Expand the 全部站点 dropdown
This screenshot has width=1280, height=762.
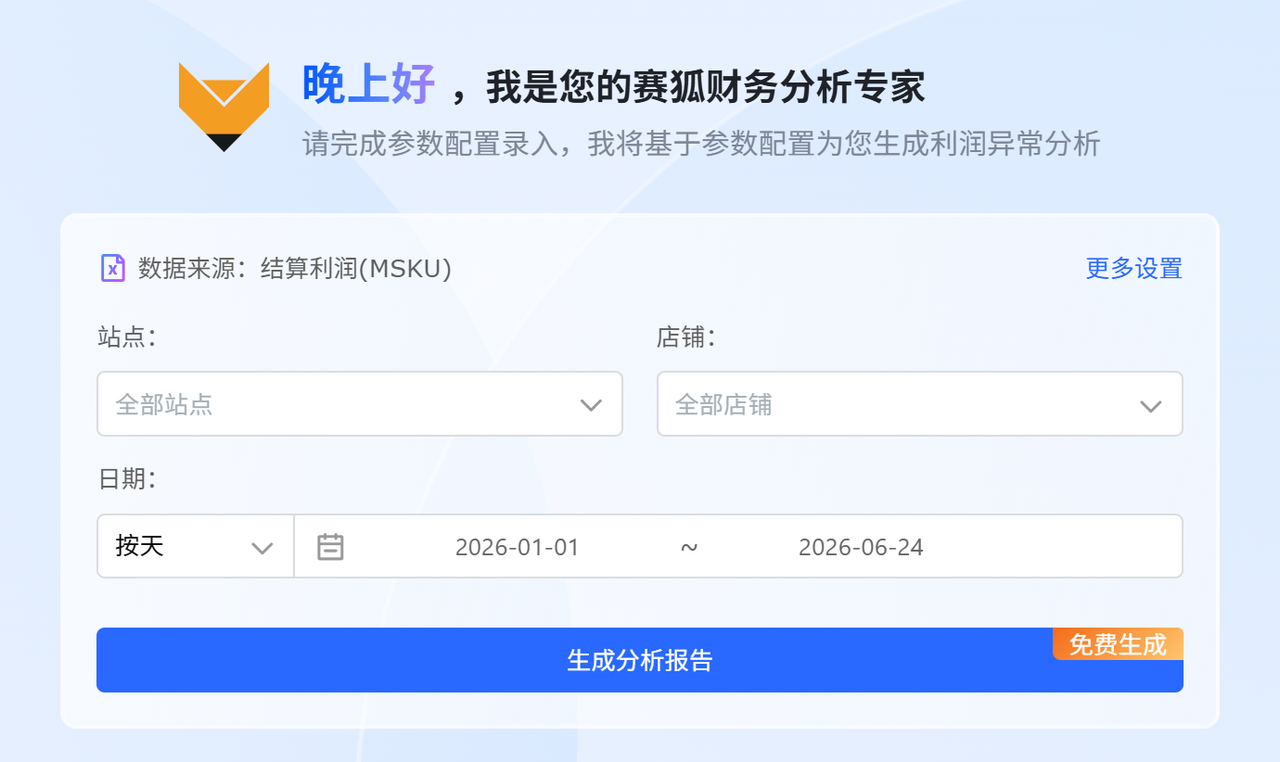pos(360,404)
